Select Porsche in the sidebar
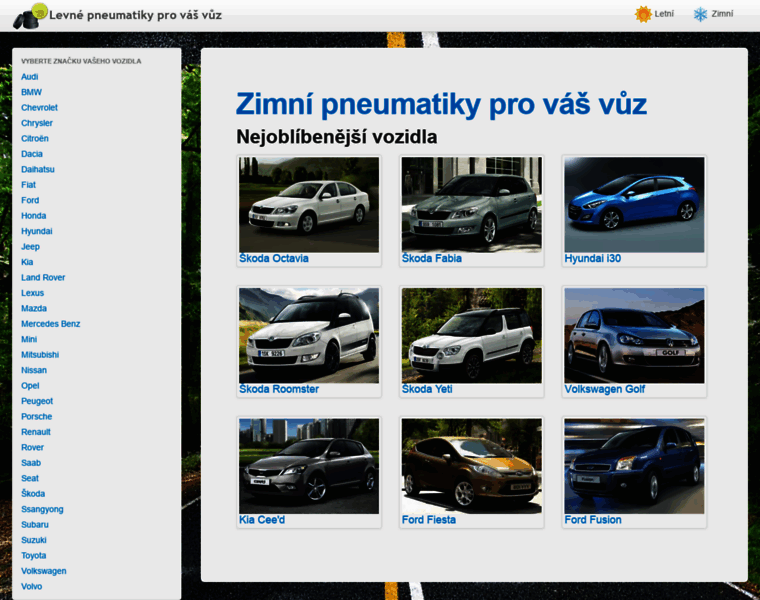760x600 pixels. [37, 417]
